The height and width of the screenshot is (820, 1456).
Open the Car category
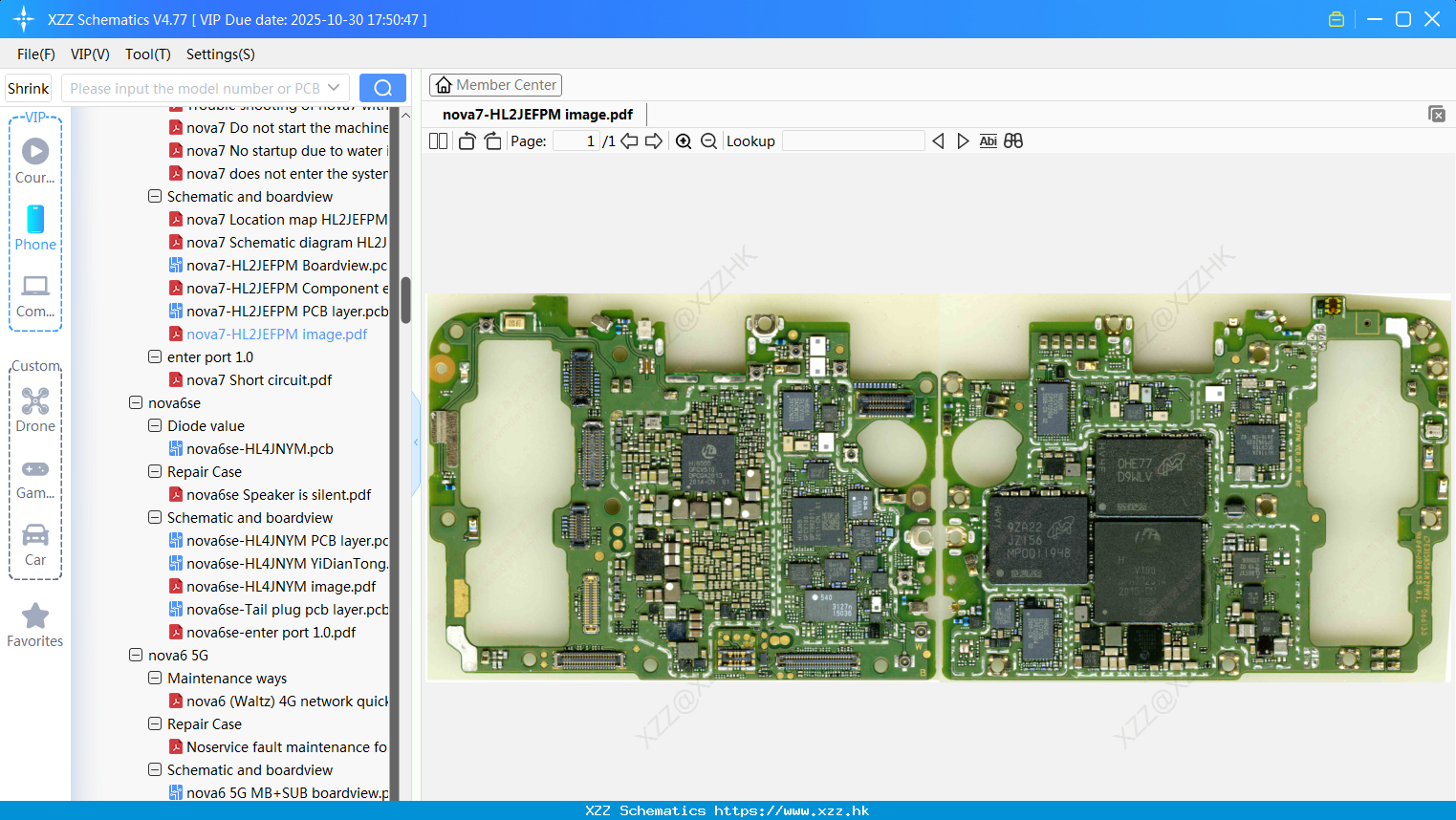point(35,545)
